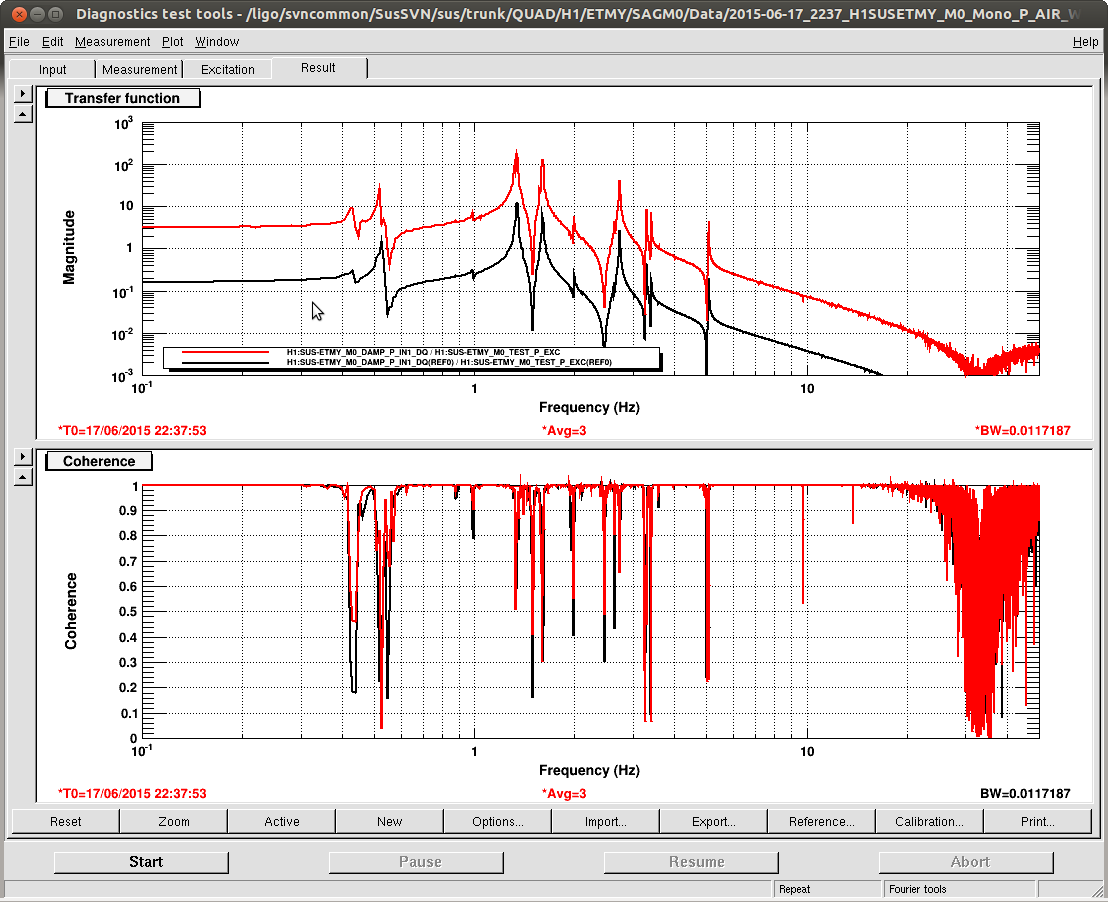Click the Transfer function title box
The height and width of the screenshot is (902, 1108).
point(123,98)
